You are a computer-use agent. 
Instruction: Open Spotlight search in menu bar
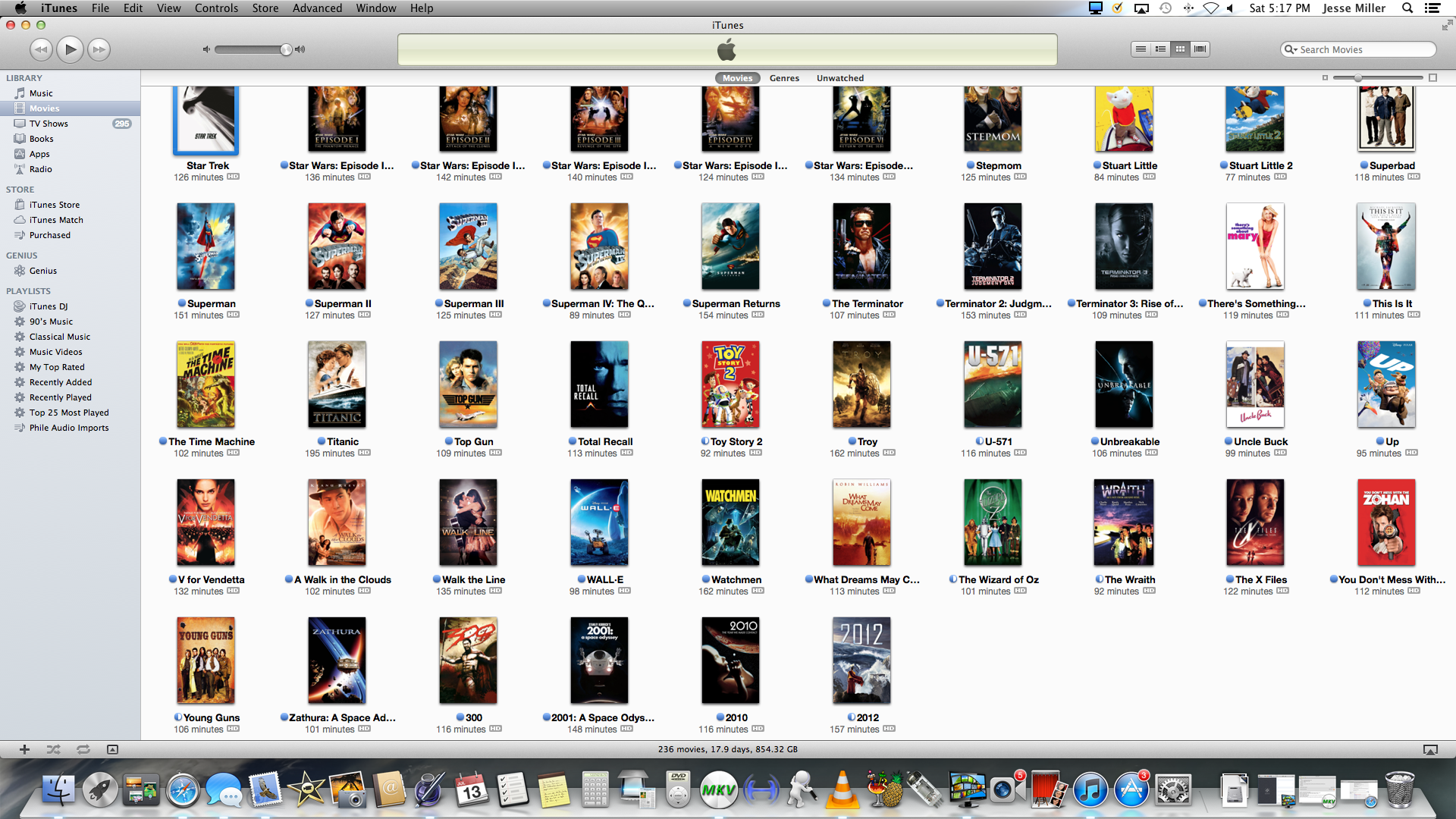click(1407, 8)
